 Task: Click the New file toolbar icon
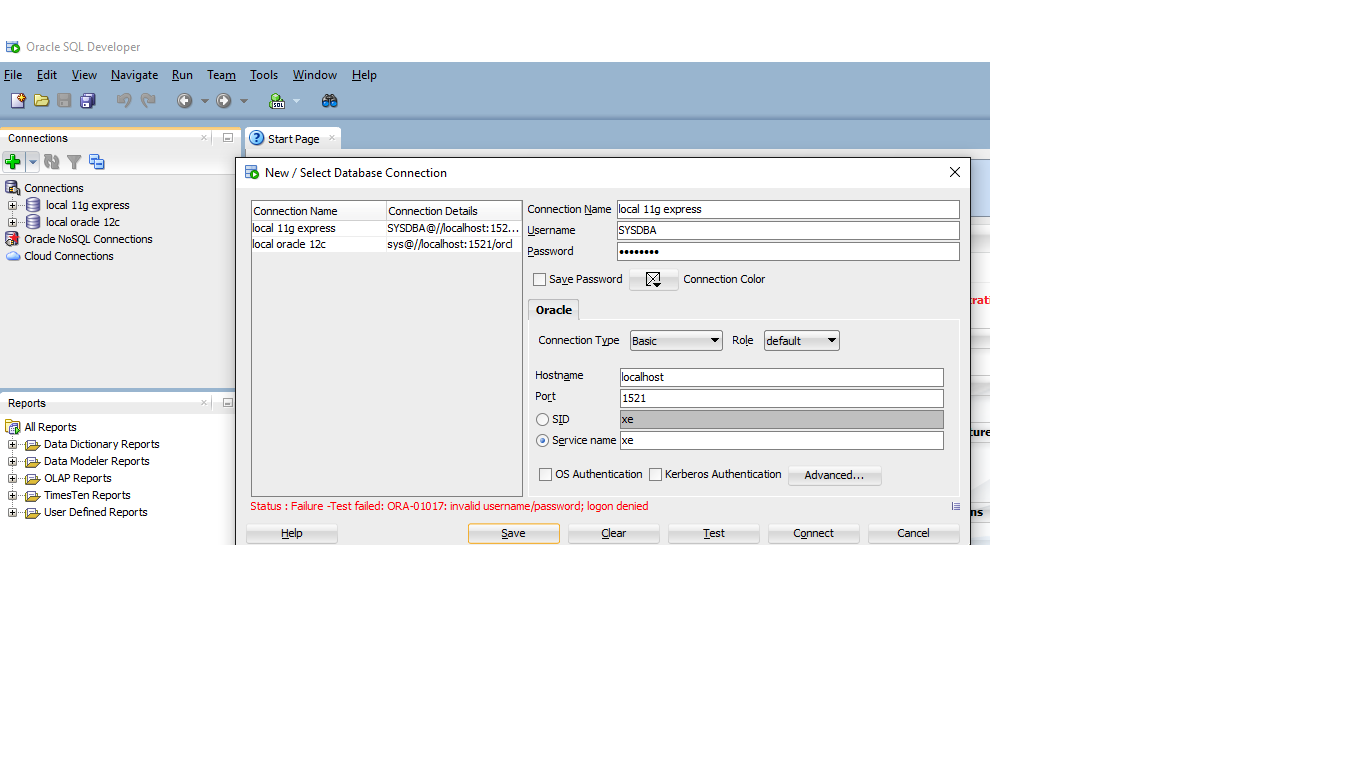pos(18,101)
